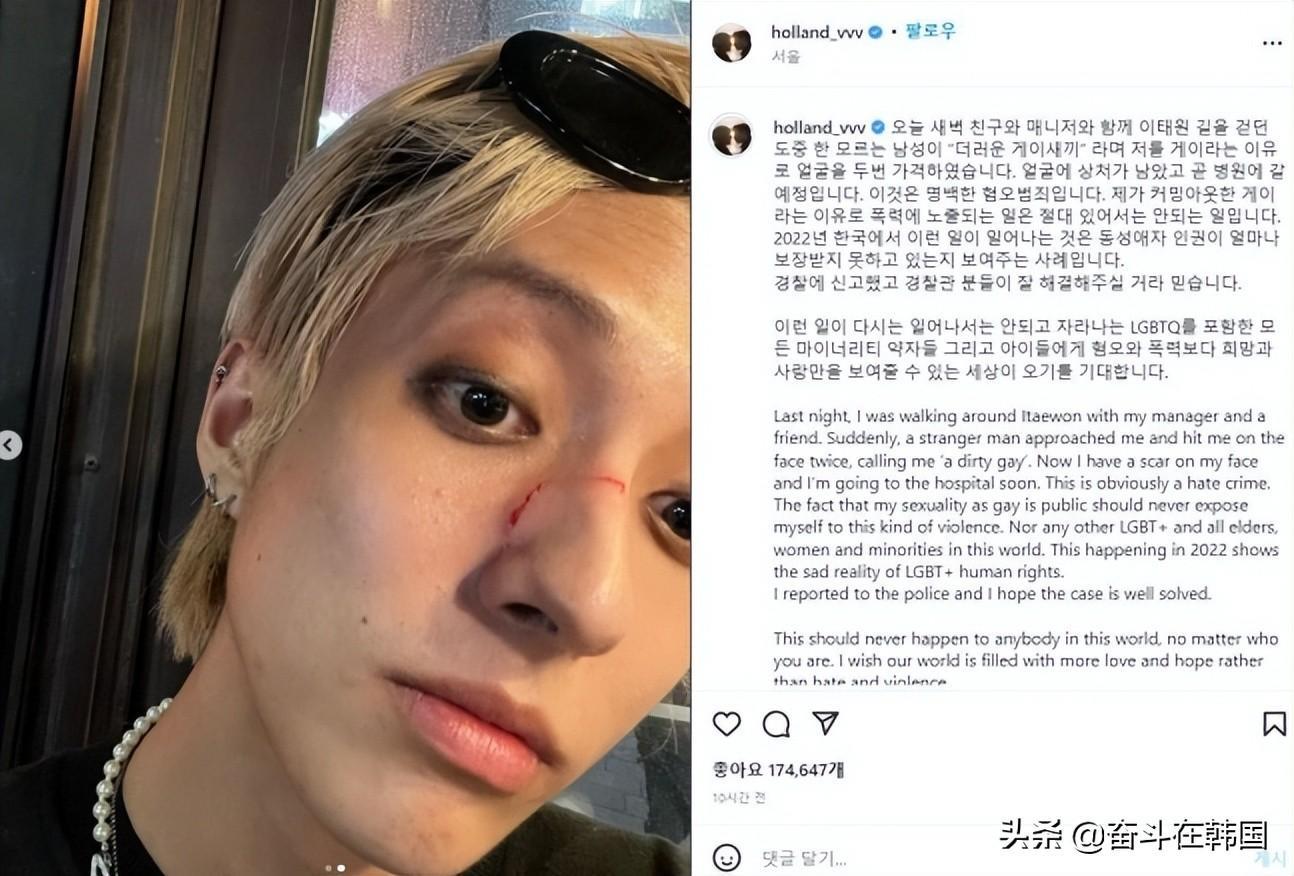Save the post with the bookmark icon

[x=1274, y=724]
